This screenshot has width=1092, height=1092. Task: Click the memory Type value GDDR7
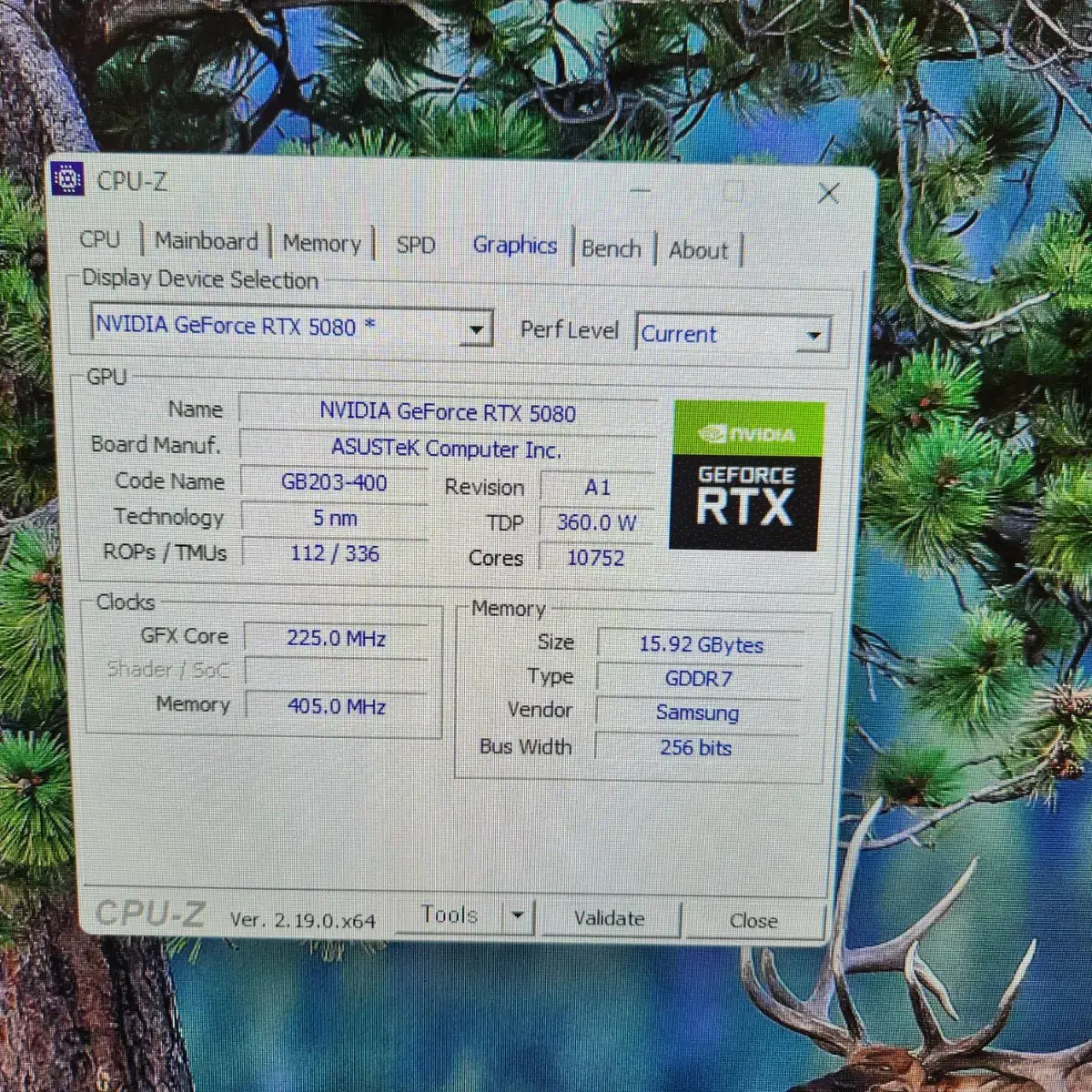coord(699,679)
